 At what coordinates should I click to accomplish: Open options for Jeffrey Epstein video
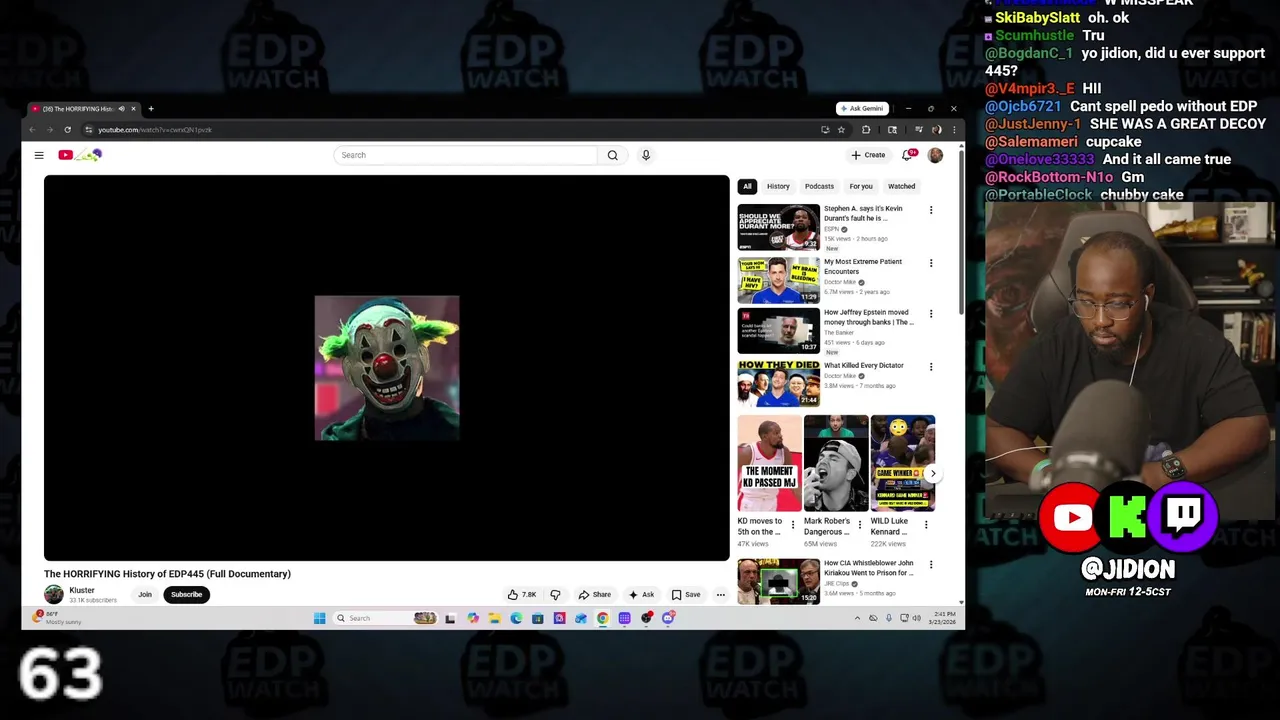(x=931, y=314)
